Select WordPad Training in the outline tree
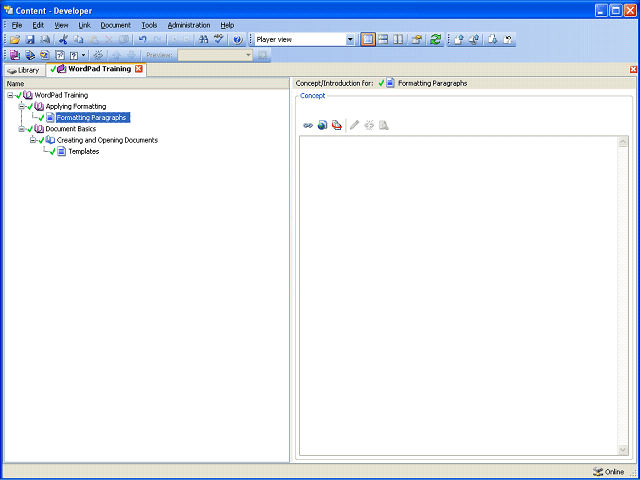Viewport: 640px width, 480px height. (61, 95)
